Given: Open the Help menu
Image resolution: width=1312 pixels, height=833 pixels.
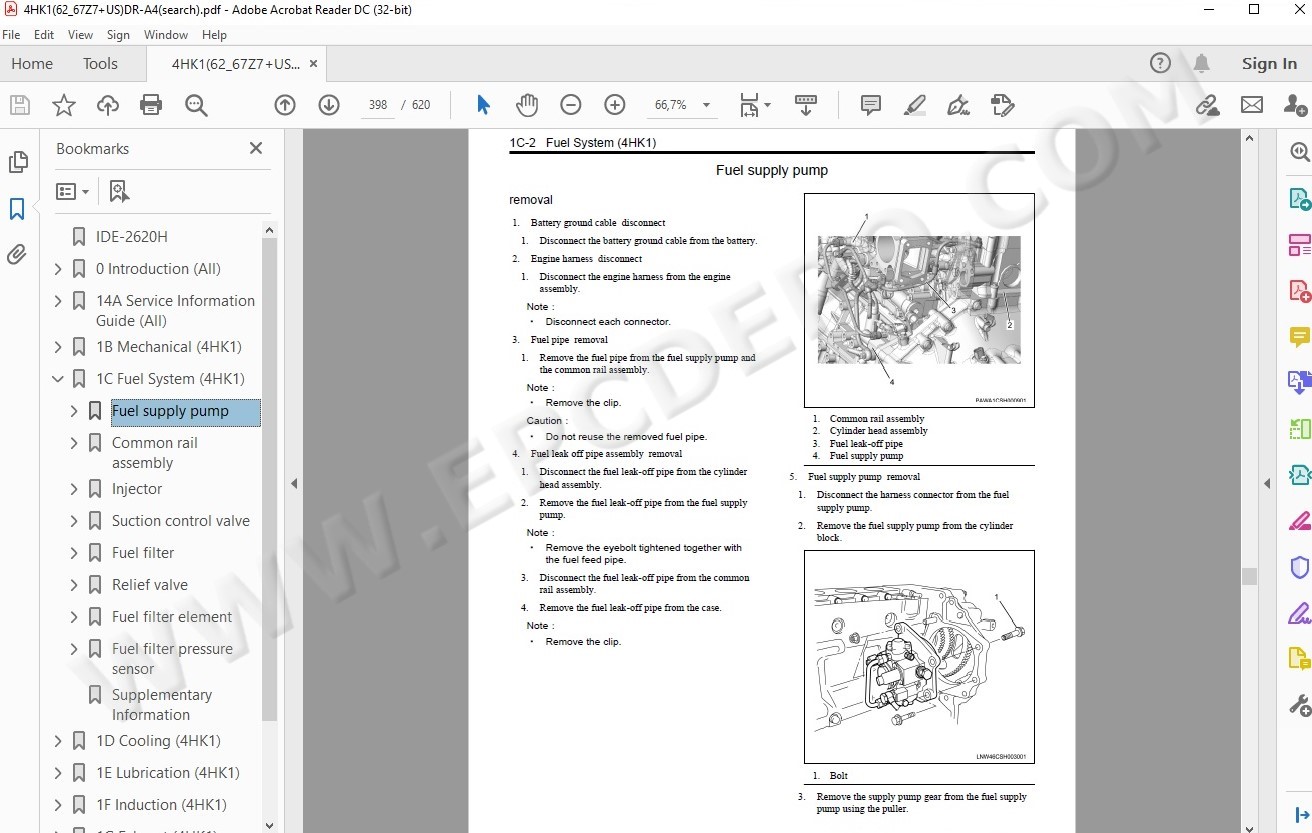Looking at the screenshot, I should [214, 34].
